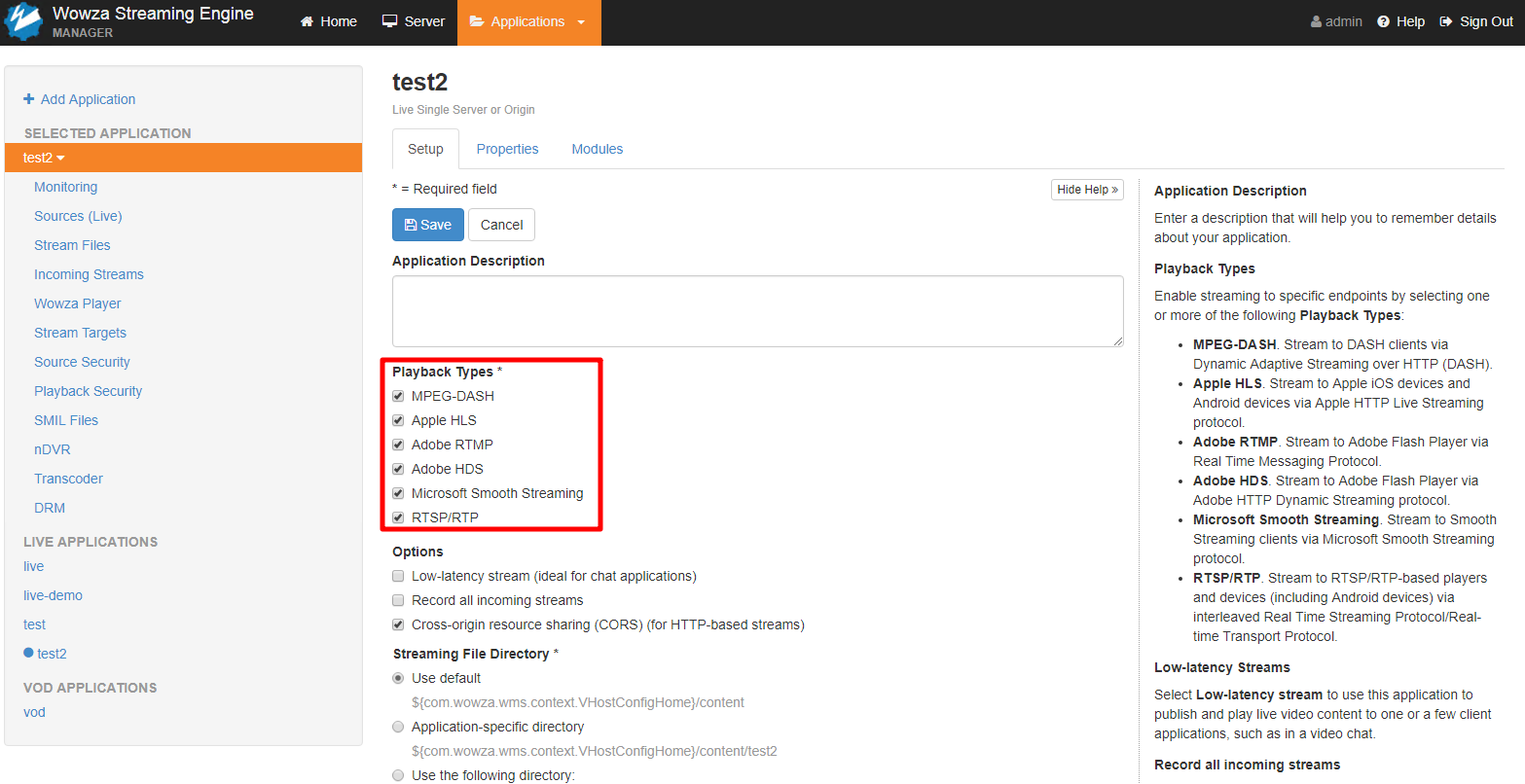Click the floppy disk icon on Save
The image size is (1525, 784).
[x=411, y=225]
